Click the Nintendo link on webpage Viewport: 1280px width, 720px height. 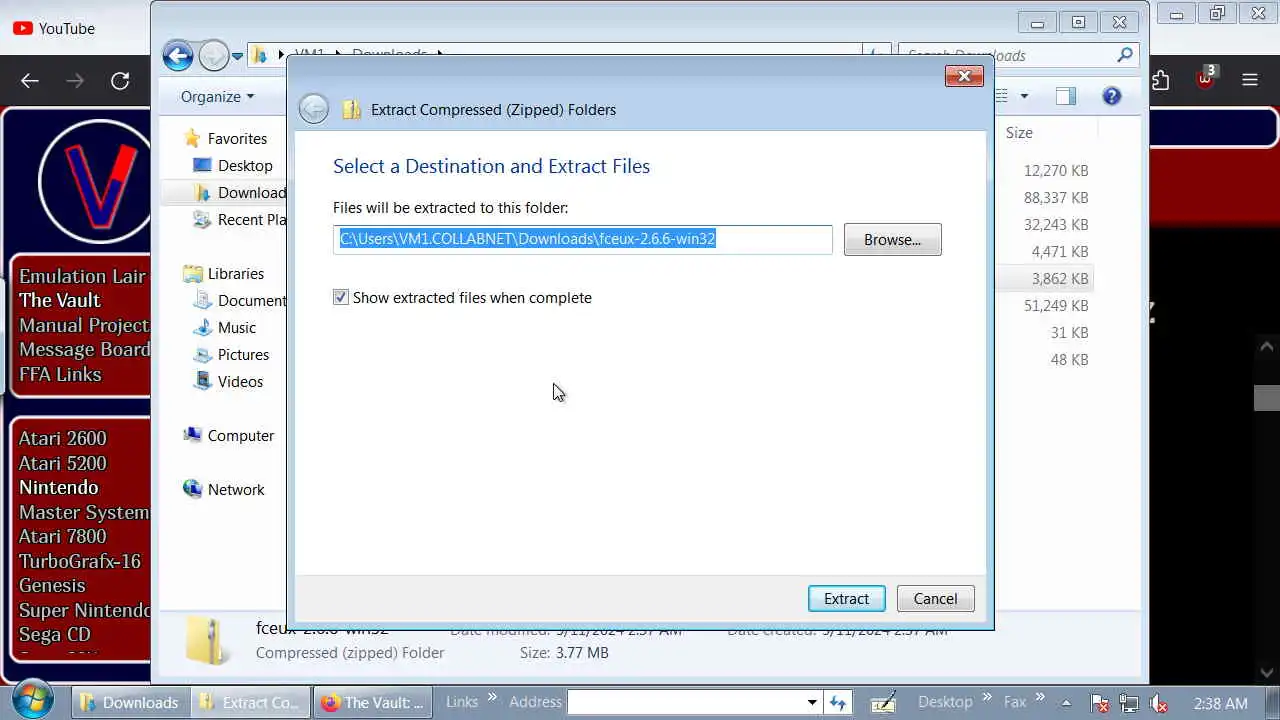[x=59, y=487]
